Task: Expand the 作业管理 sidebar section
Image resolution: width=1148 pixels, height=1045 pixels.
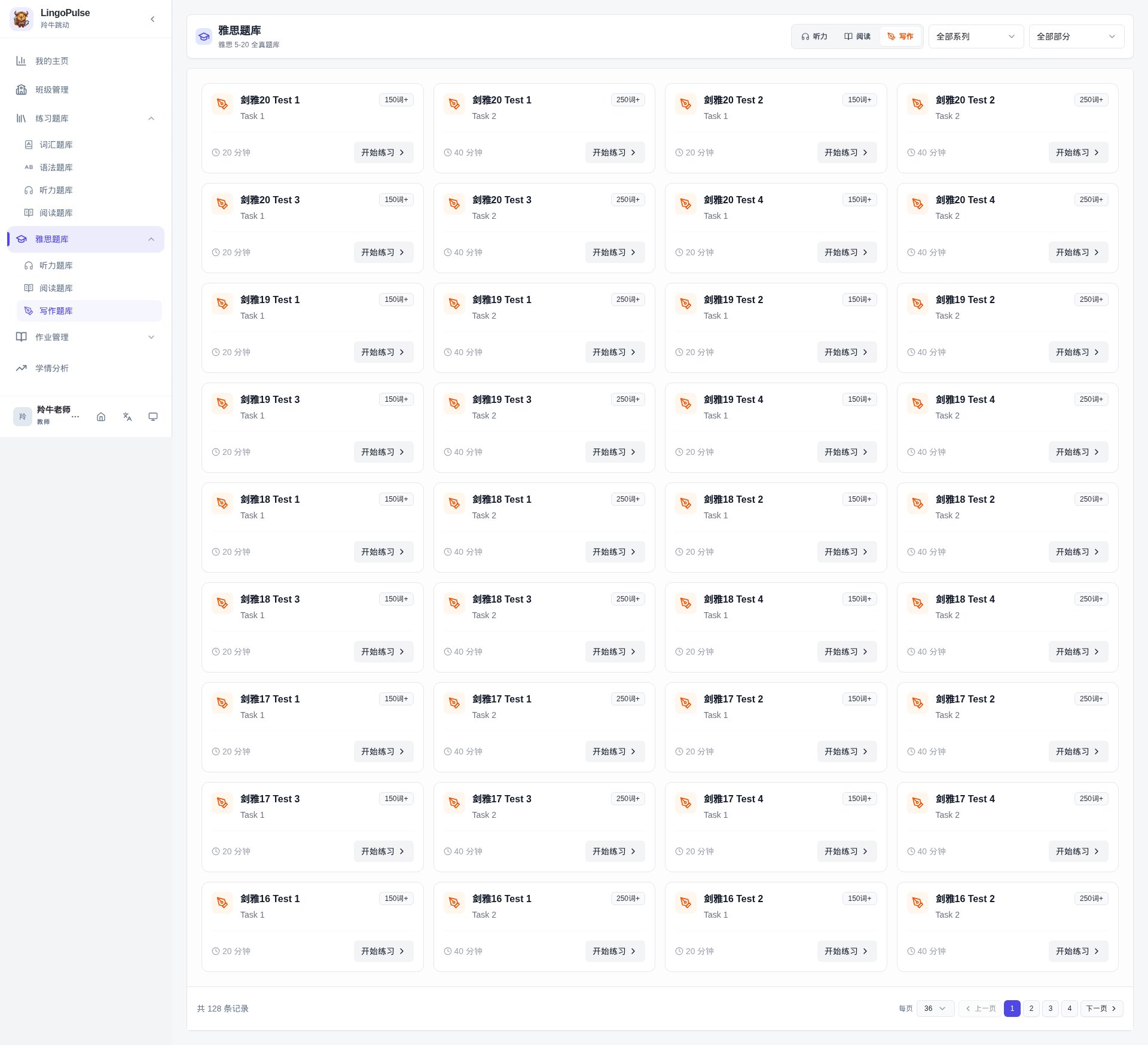Action: click(x=86, y=337)
